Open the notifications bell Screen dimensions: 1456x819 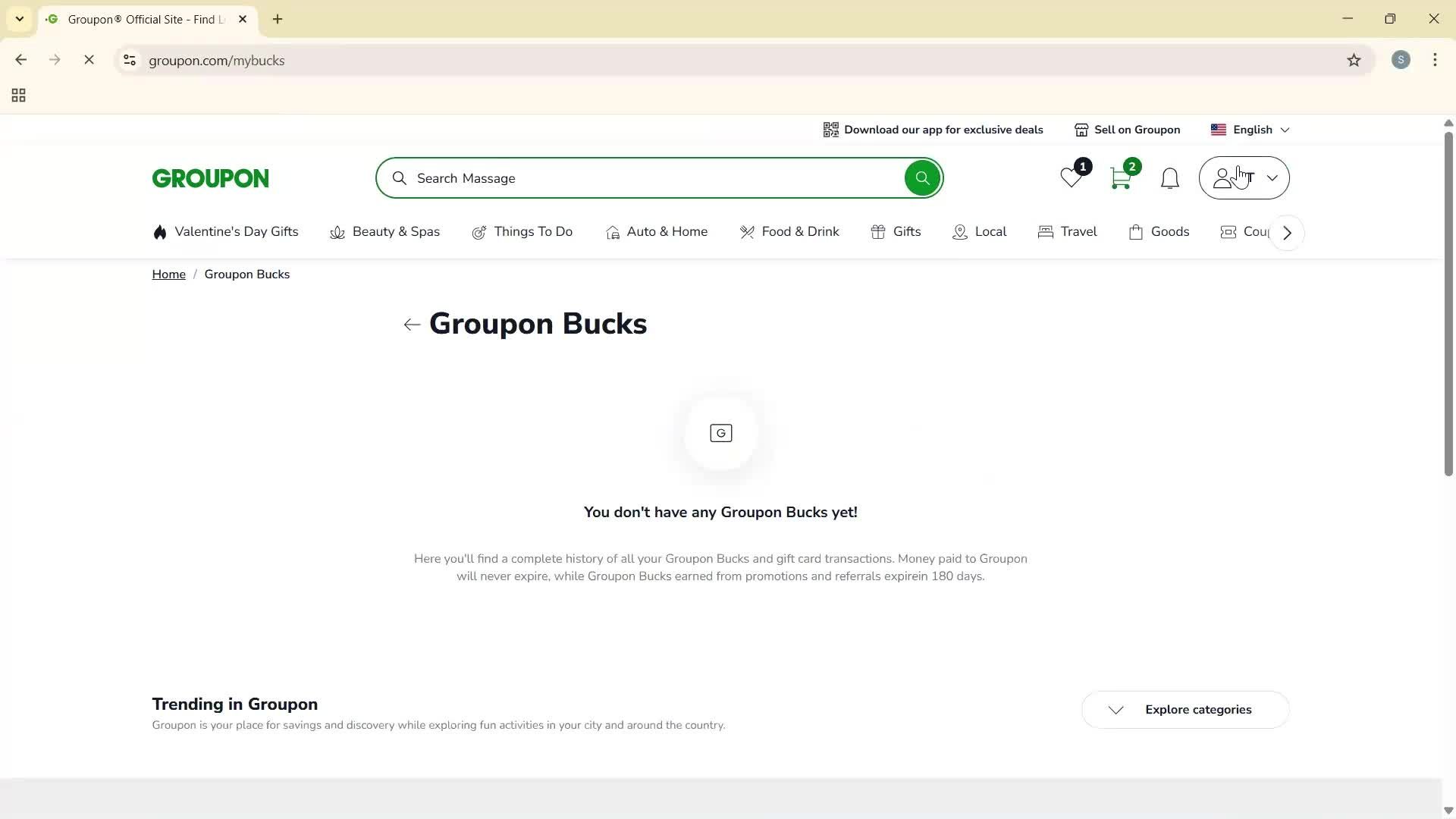point(1169,178)
